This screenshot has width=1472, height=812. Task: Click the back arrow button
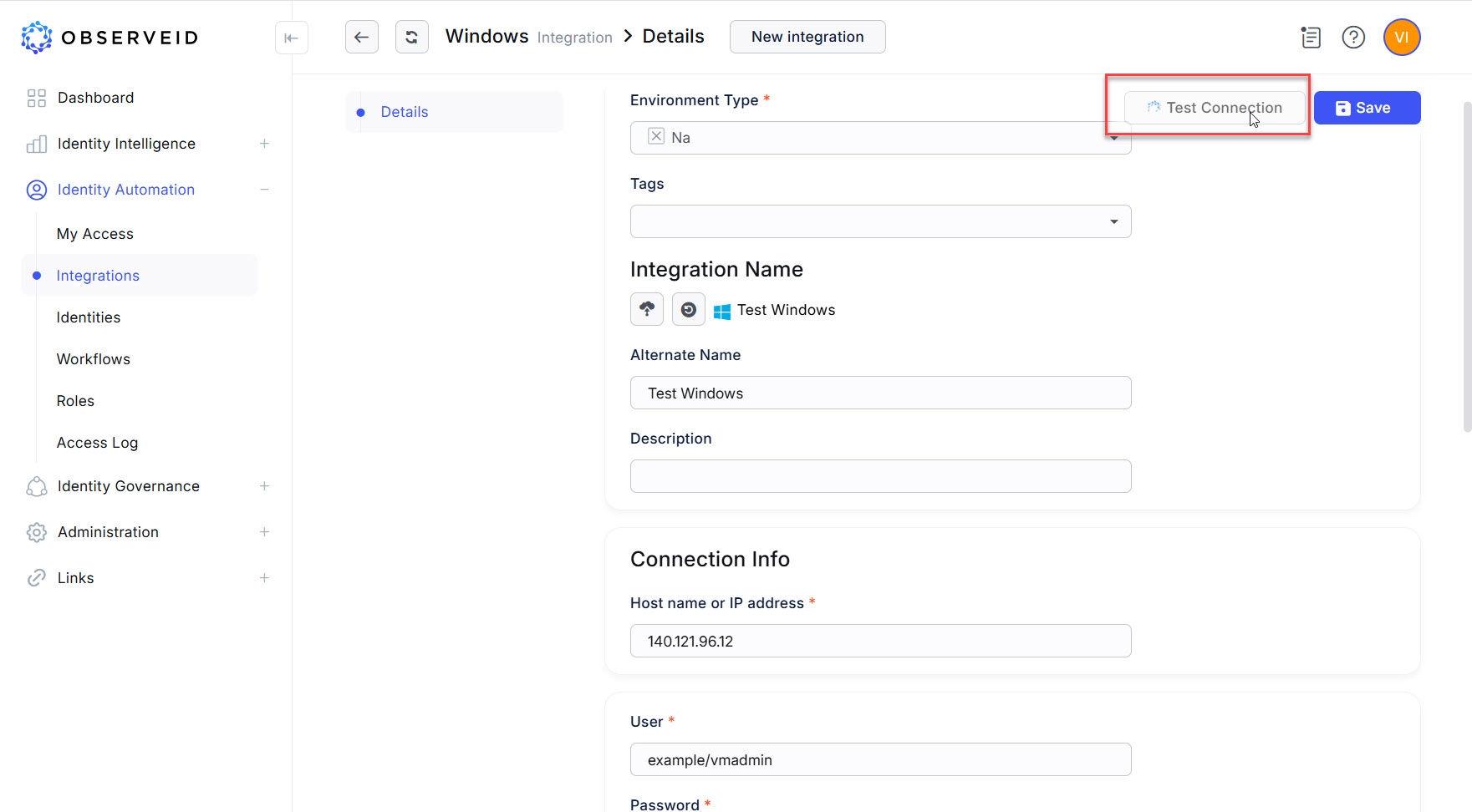click(361, 37)
